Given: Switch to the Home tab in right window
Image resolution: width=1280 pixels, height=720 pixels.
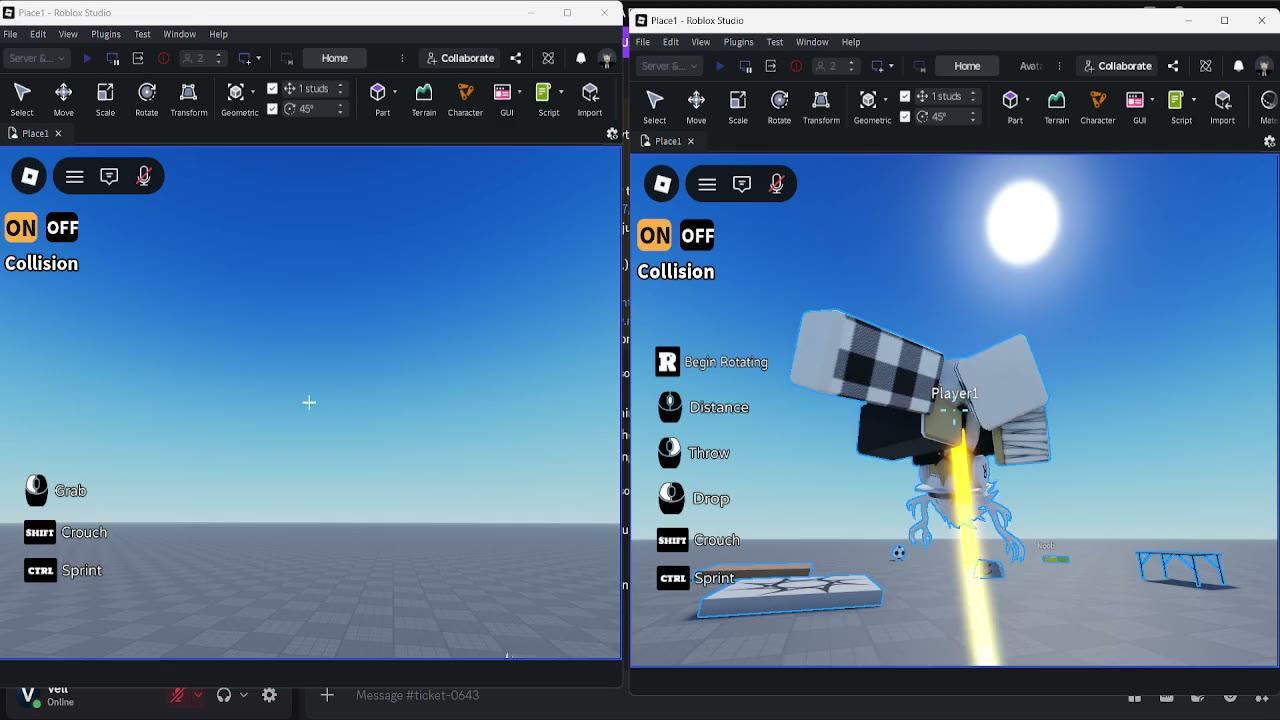Looking at the screenshot, I should 967,66.
